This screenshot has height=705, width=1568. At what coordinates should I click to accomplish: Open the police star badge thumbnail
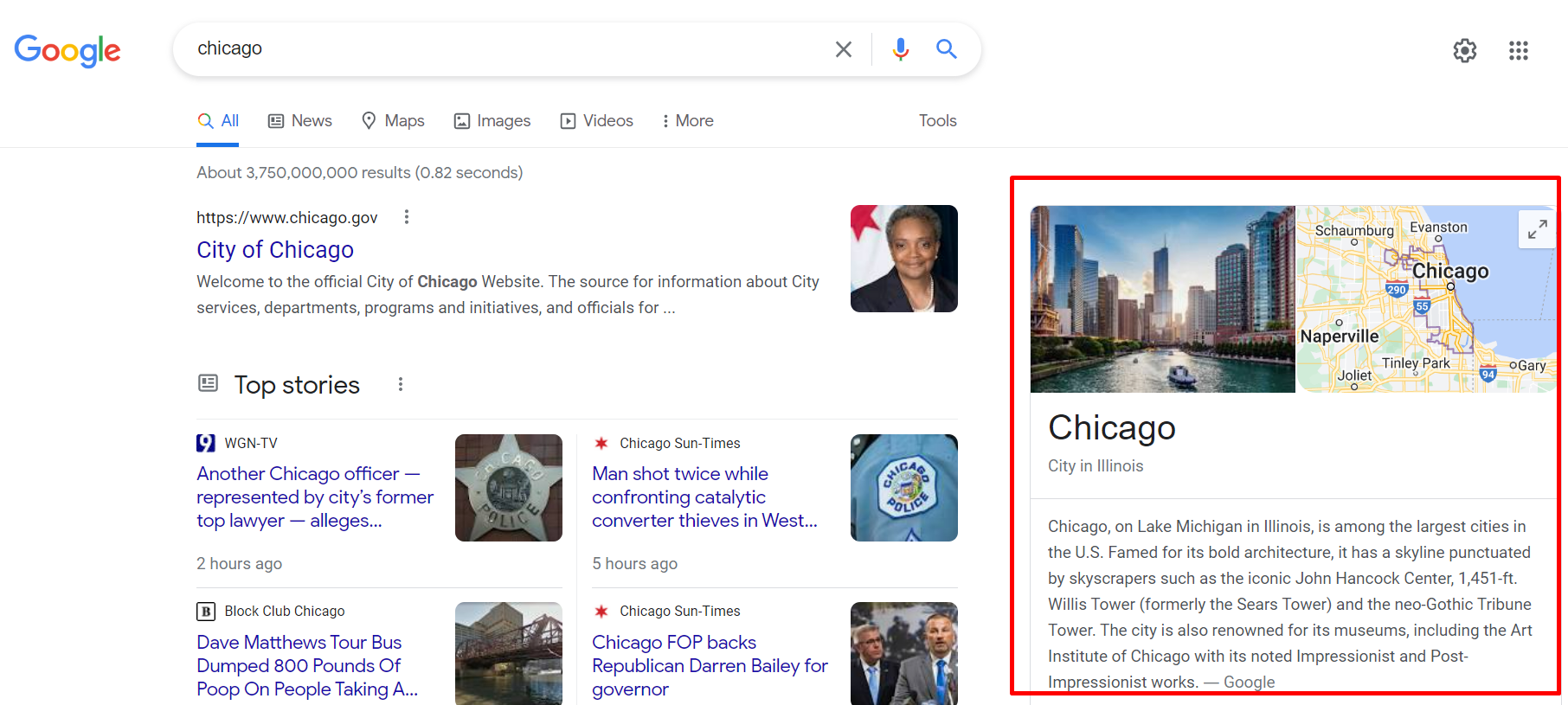(509, 488)
